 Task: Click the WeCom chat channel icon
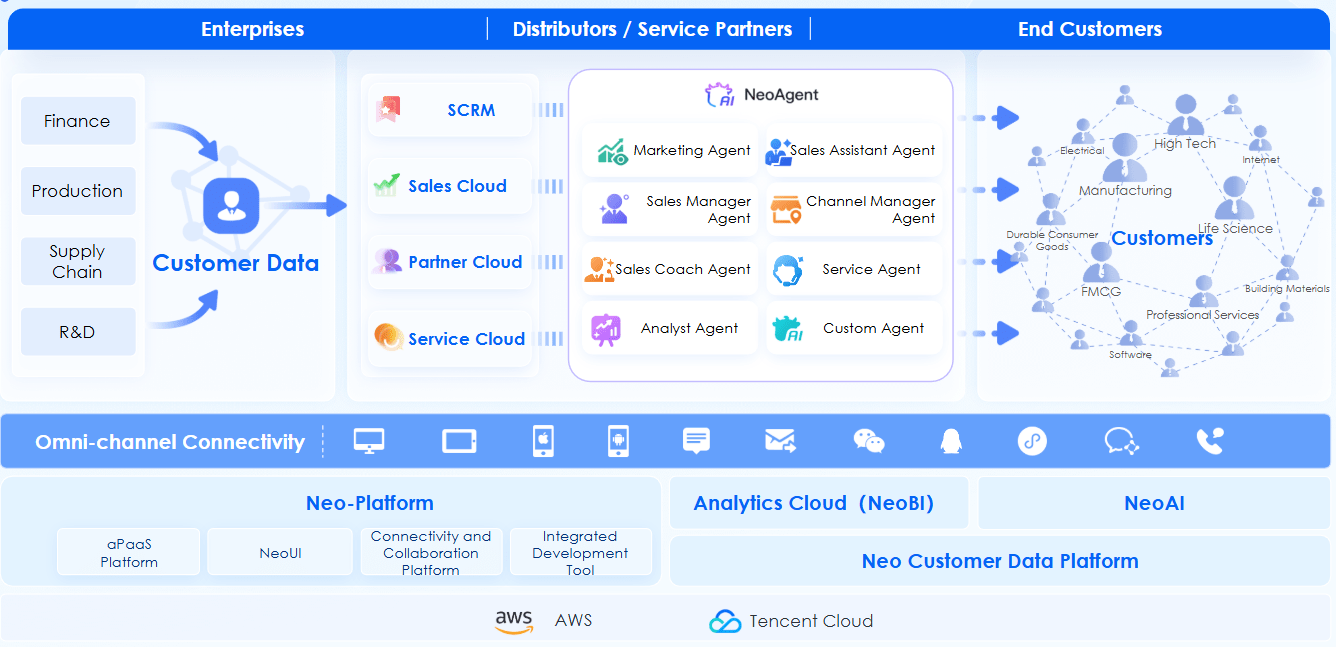(1121, 441)
